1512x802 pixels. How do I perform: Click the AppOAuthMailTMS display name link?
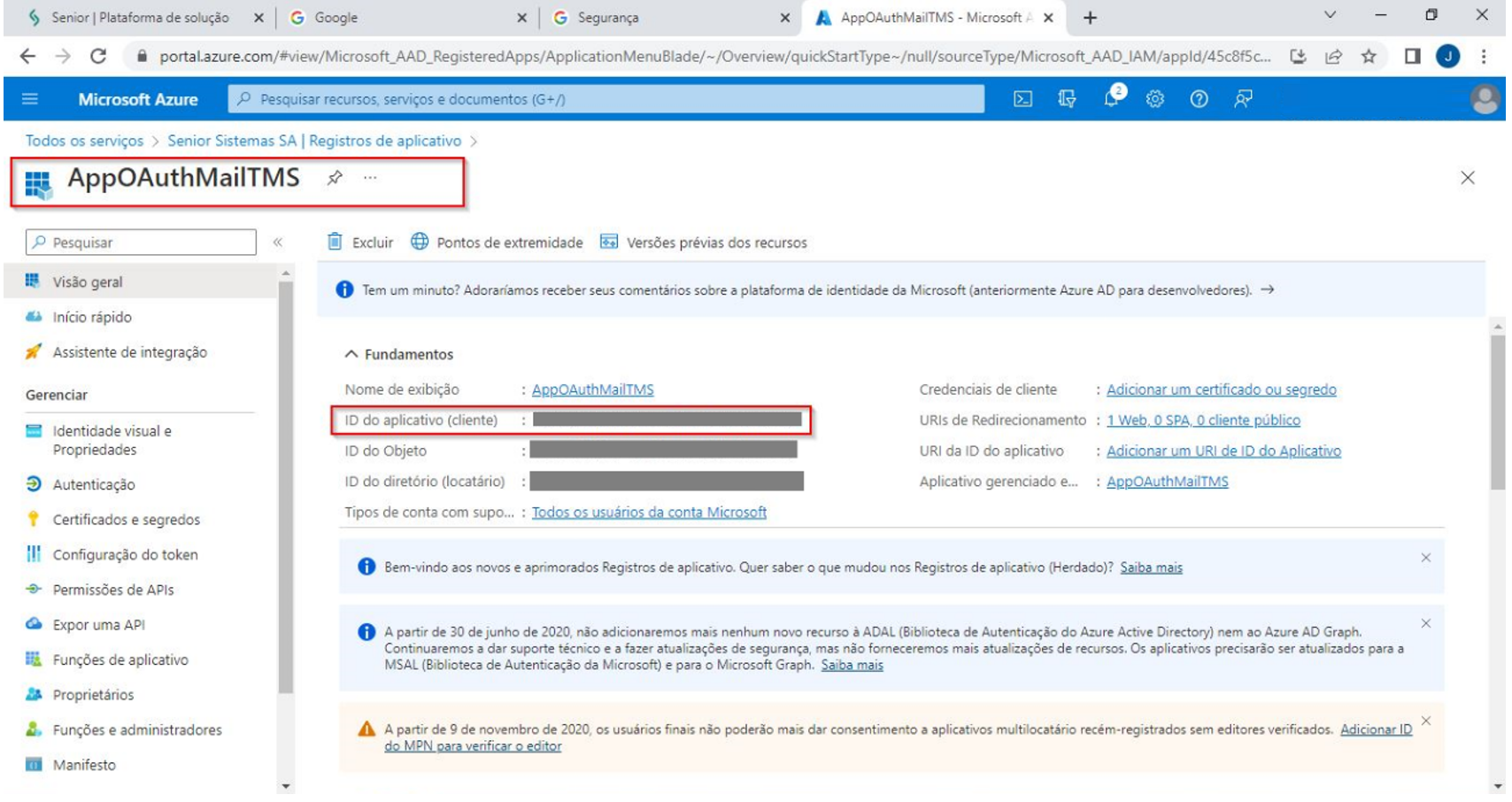click(x=593, y=389)
